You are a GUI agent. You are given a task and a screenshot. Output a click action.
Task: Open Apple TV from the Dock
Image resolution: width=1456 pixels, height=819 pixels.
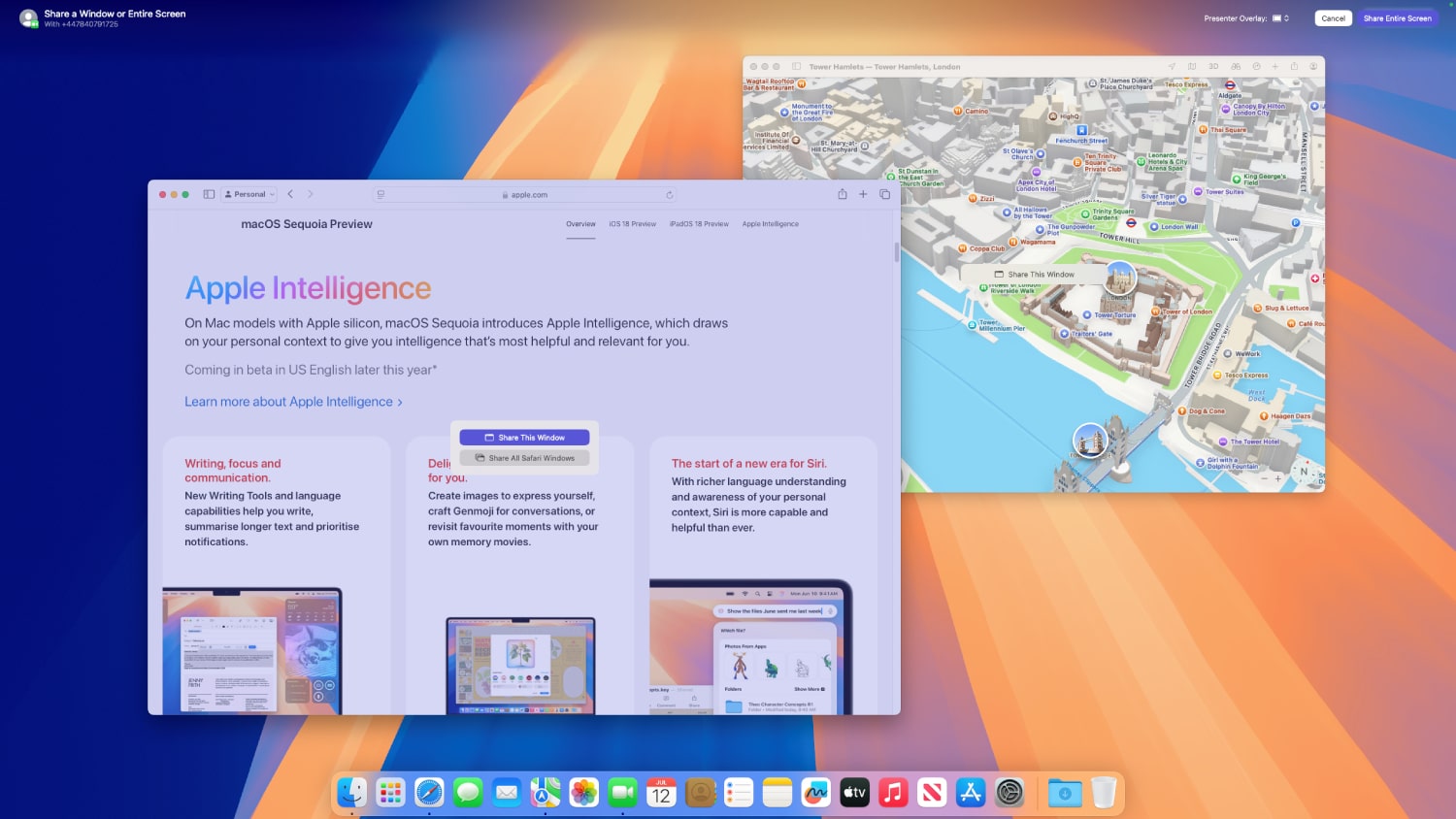click(x=854, y=793)
